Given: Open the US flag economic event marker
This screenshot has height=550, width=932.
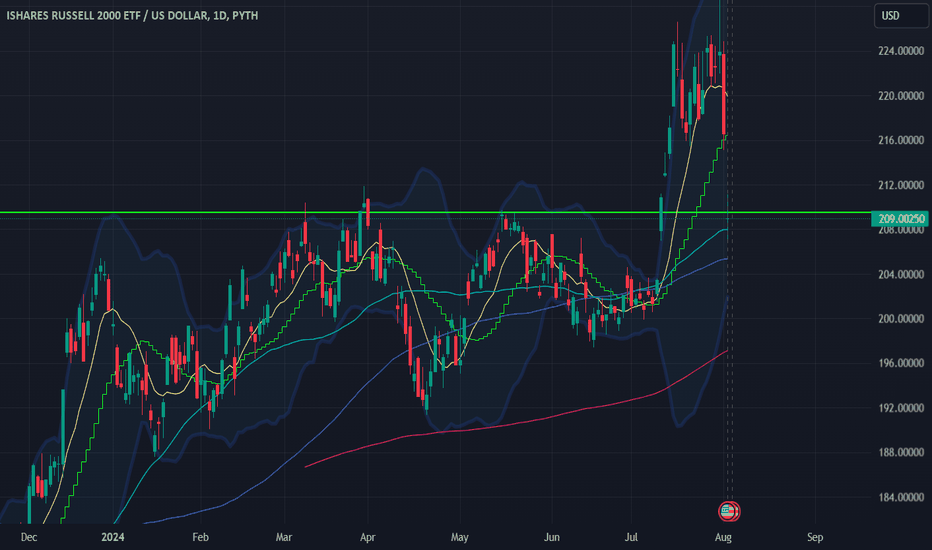Looking at the screenshot, I should point(728,511).
